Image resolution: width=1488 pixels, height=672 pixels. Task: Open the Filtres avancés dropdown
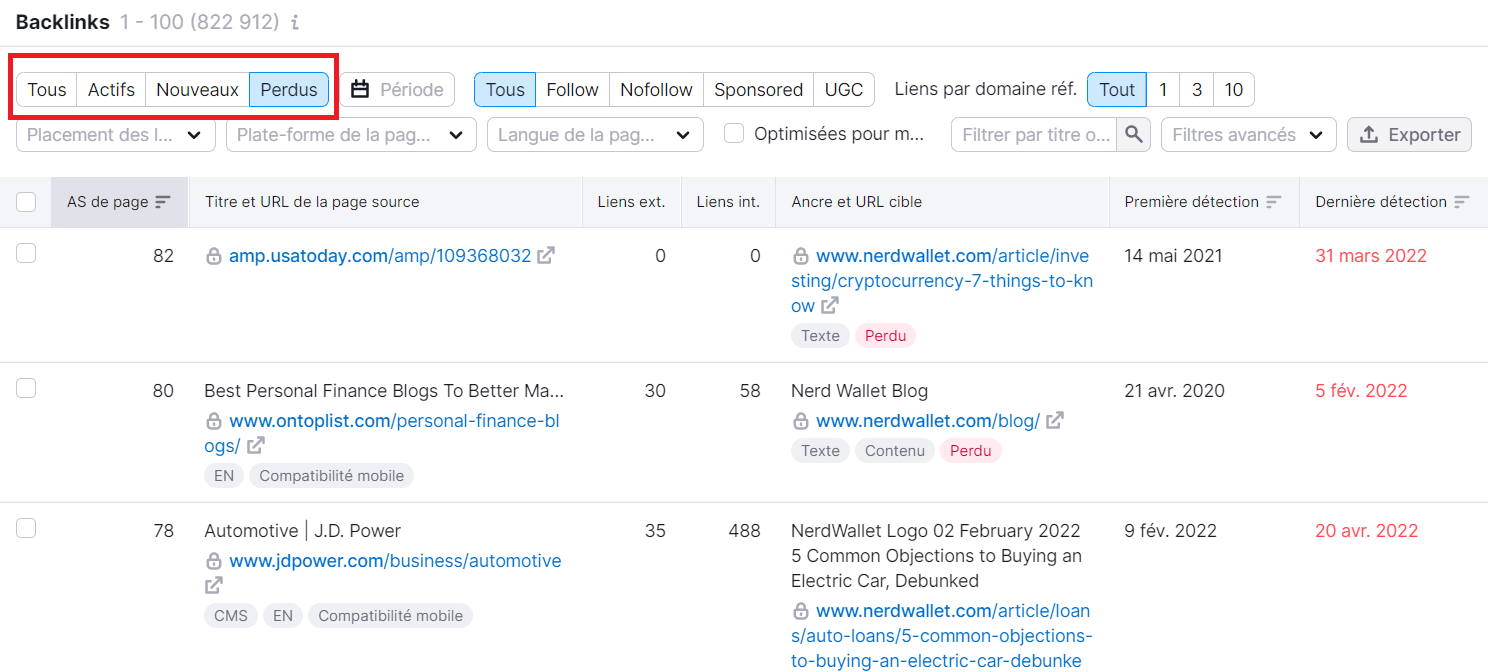coord(1248,133)
